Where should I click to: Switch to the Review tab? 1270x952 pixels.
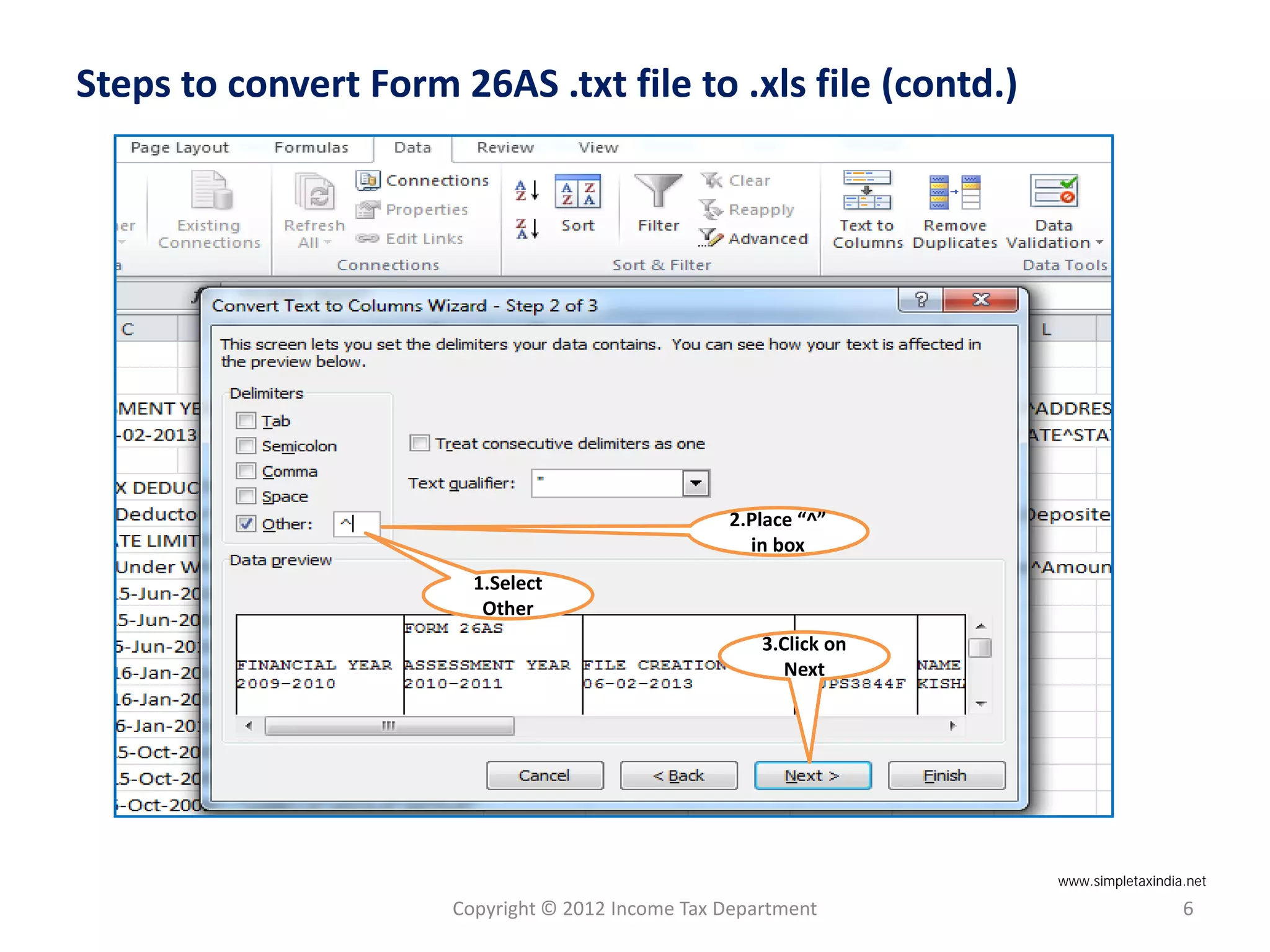point(505,148)
